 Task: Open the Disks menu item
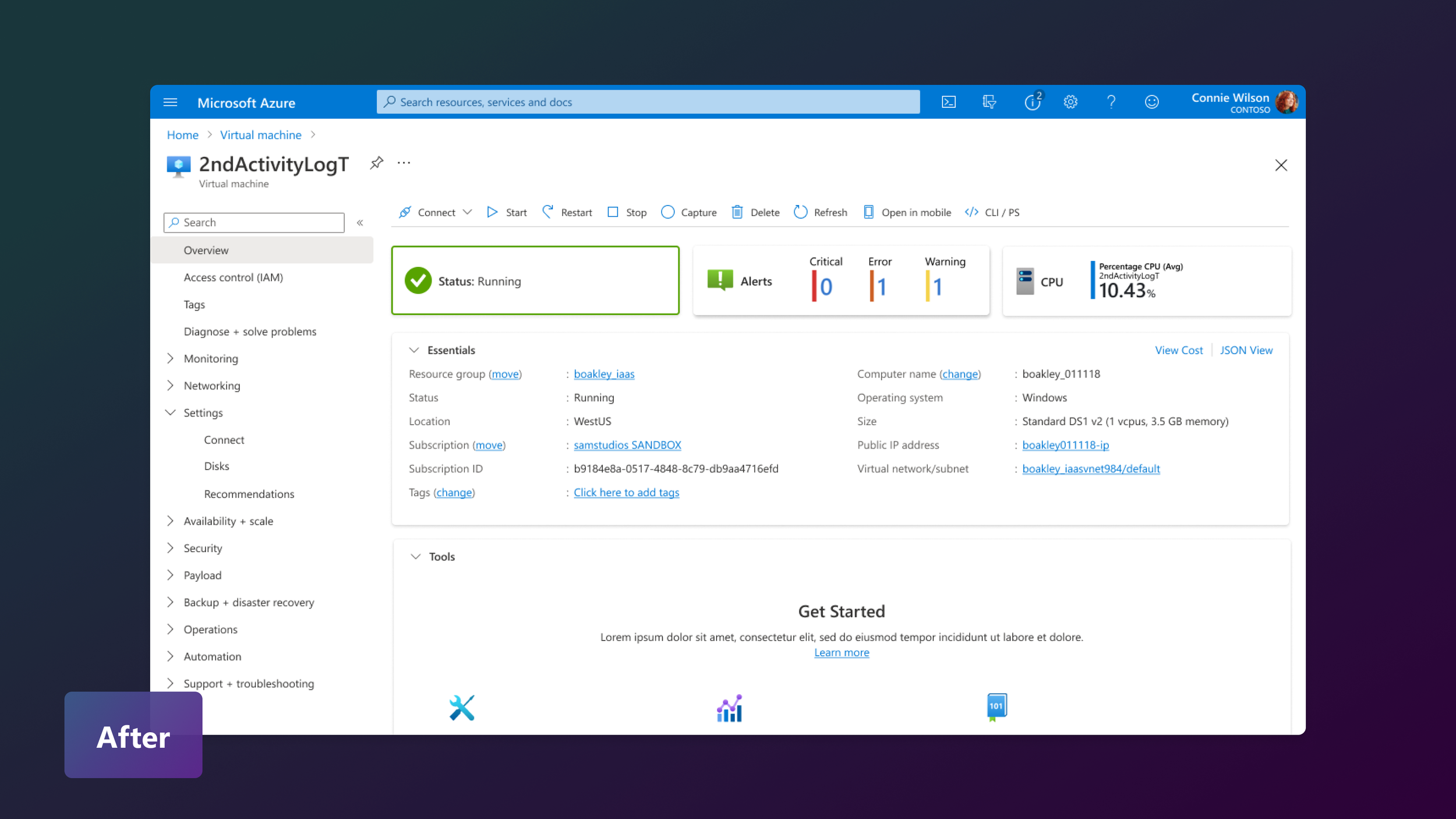click(x=216, y=466)
